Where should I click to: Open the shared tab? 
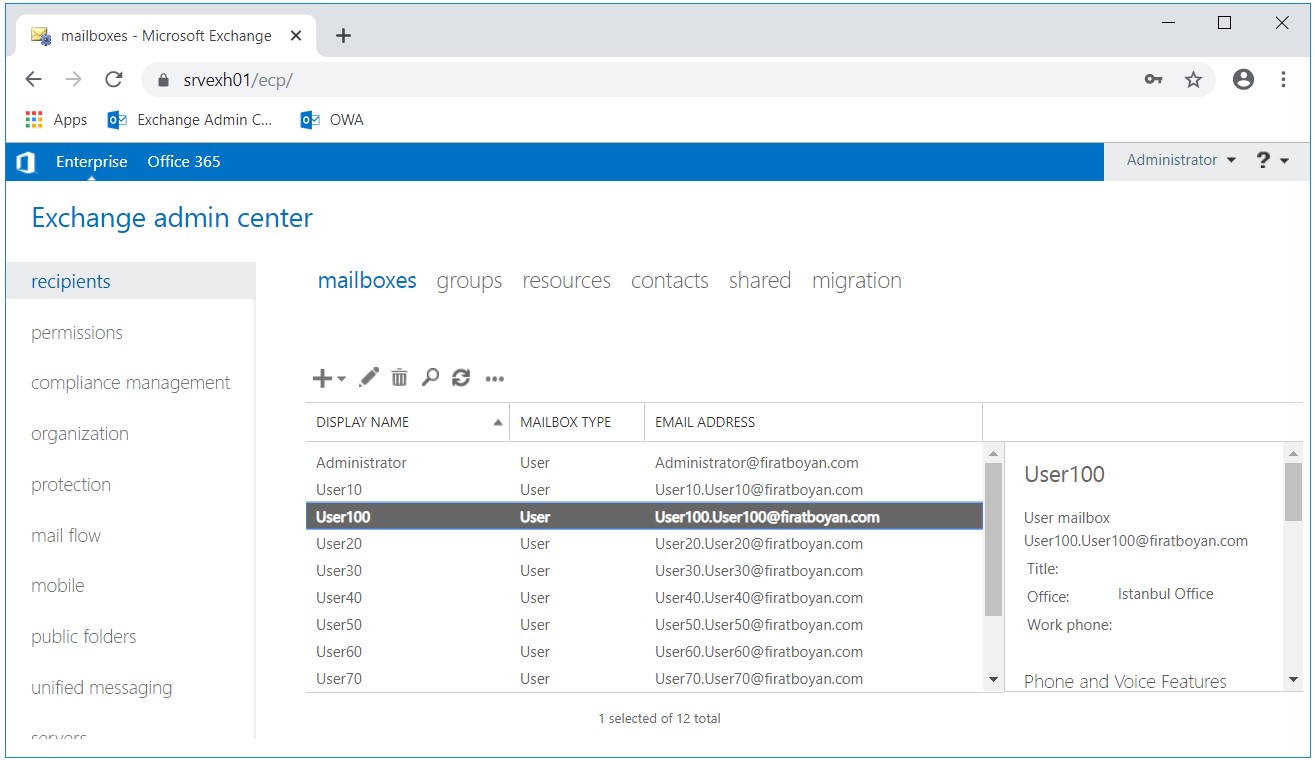(760, 281)
